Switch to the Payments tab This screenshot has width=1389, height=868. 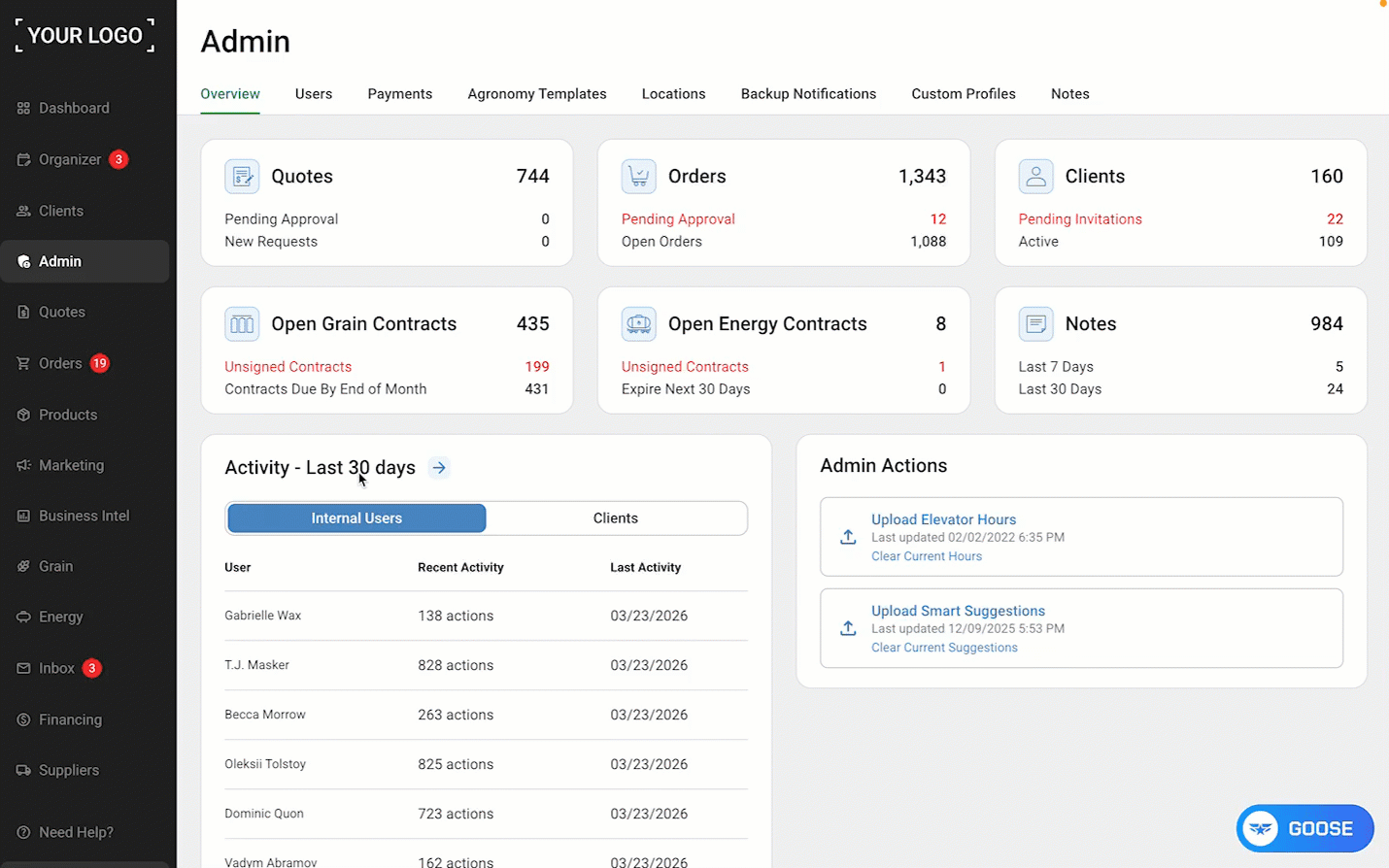[400, 94]
